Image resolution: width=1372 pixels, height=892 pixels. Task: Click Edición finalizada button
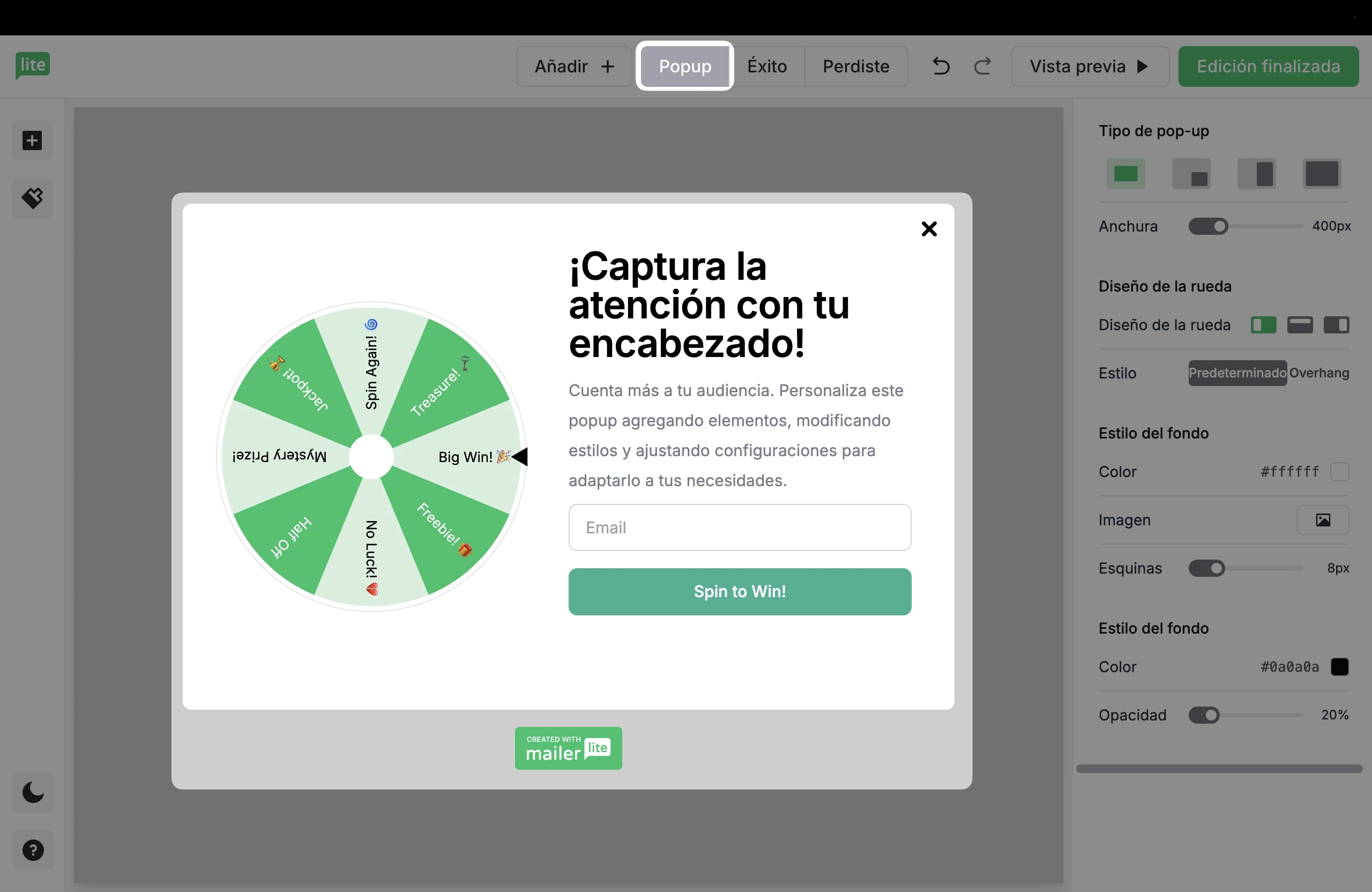coord(1267,66)
